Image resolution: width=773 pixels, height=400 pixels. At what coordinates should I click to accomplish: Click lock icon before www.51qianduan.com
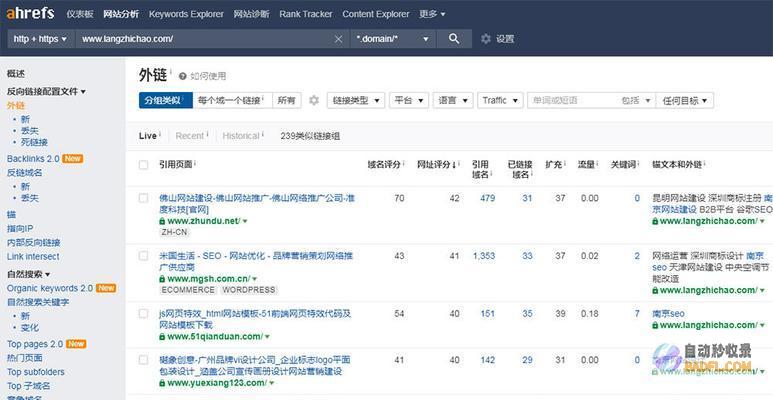point(162,337)
